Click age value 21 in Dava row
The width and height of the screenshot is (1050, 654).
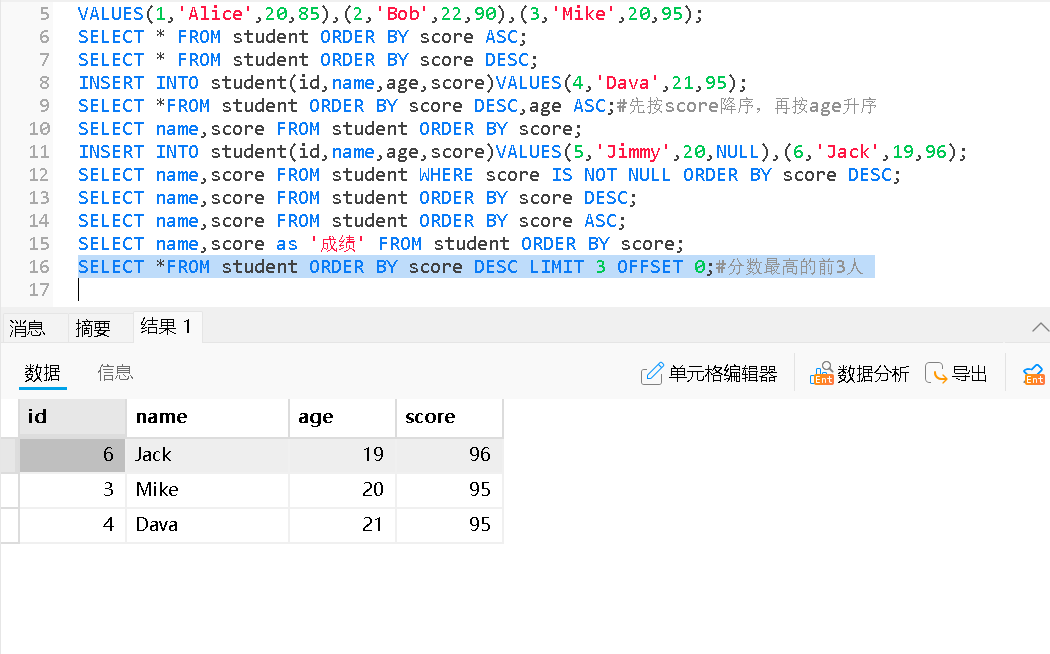pos(342,524)
